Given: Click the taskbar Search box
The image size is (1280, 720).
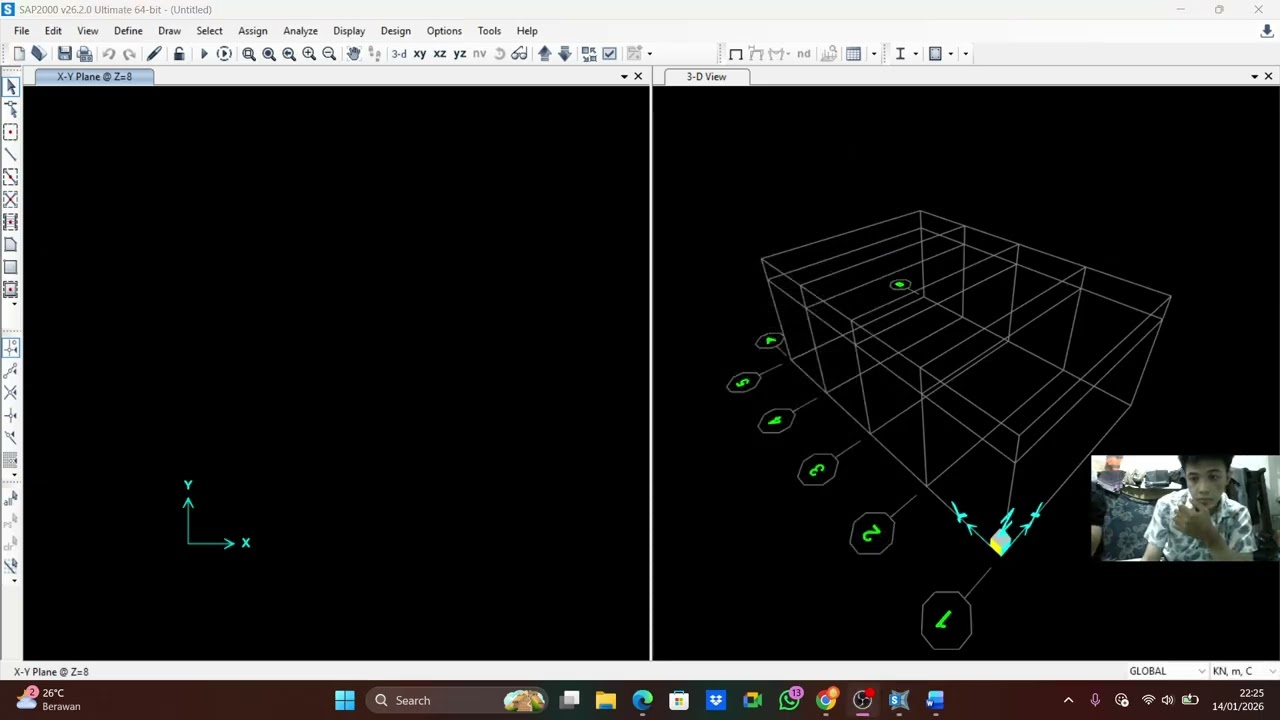Looking at the screenshot, I should click(458, 700).
